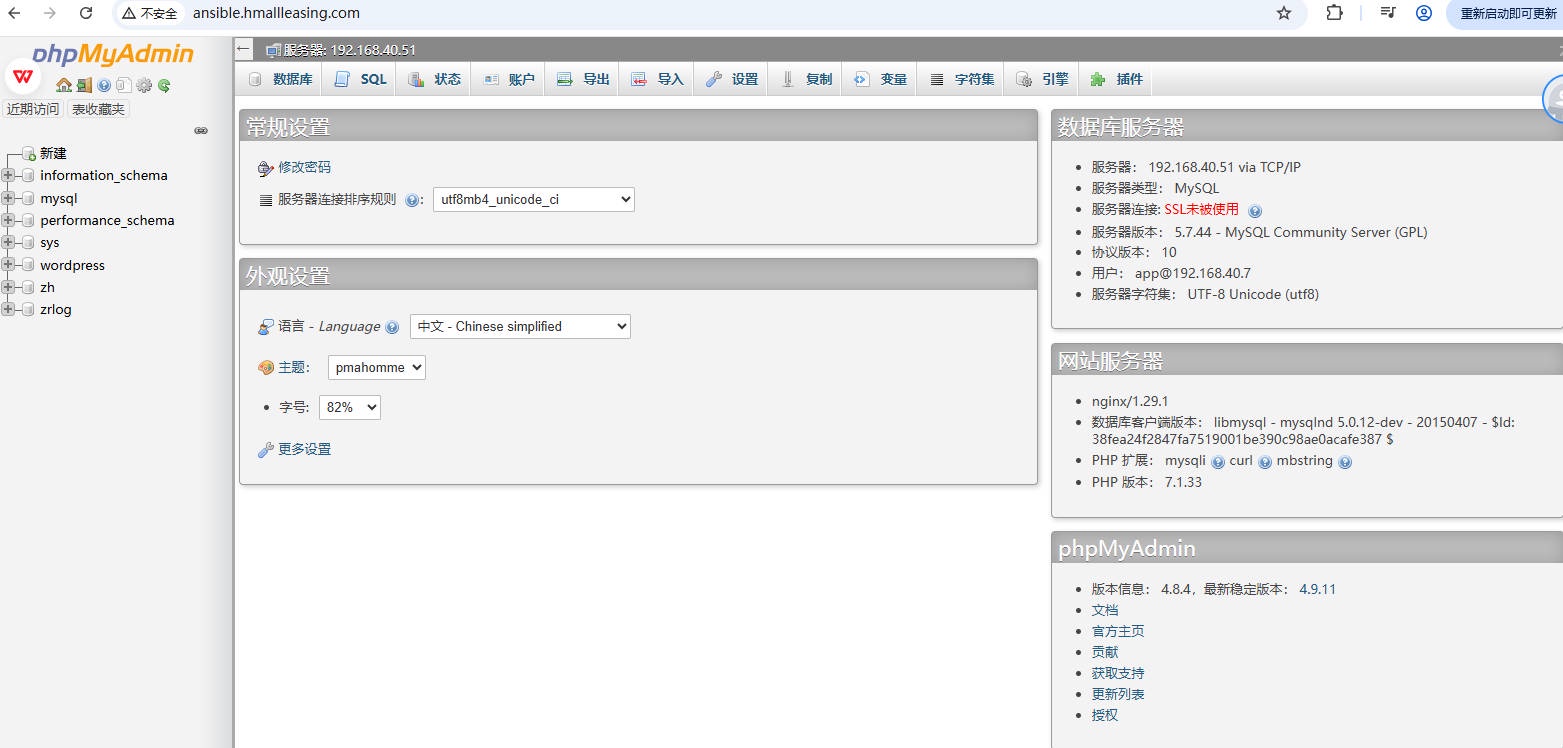1563x748 pixels.
Task: Bookmark this page with star icon
Action: click(x=1284, y=13)
